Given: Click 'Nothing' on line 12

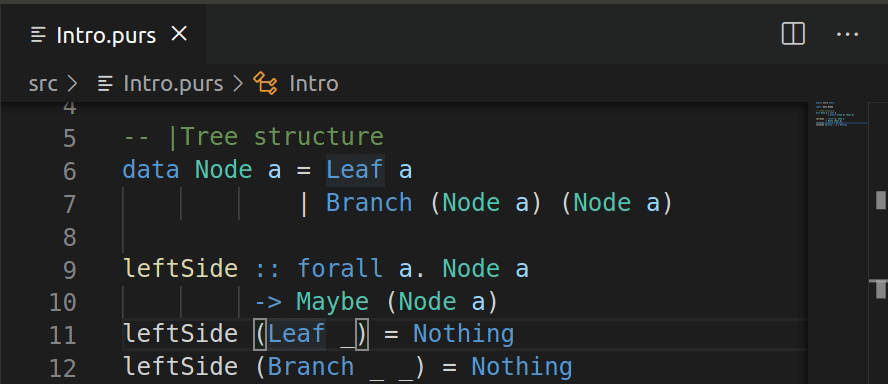Looking at the screenshot, I should pos(522,367).
